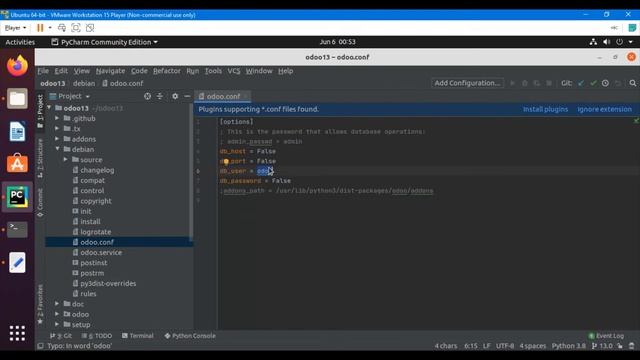Open the Event Log

point(606,336)
